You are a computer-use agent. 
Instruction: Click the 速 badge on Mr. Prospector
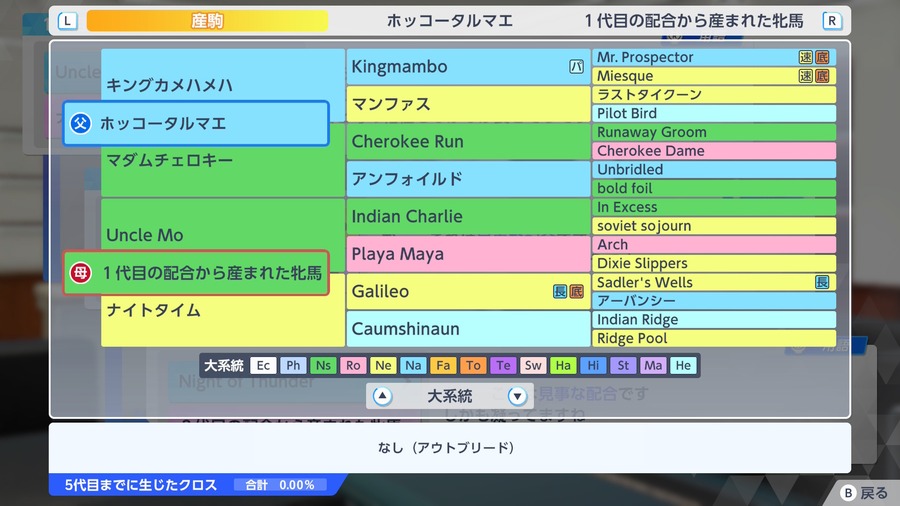click(806, 57)
